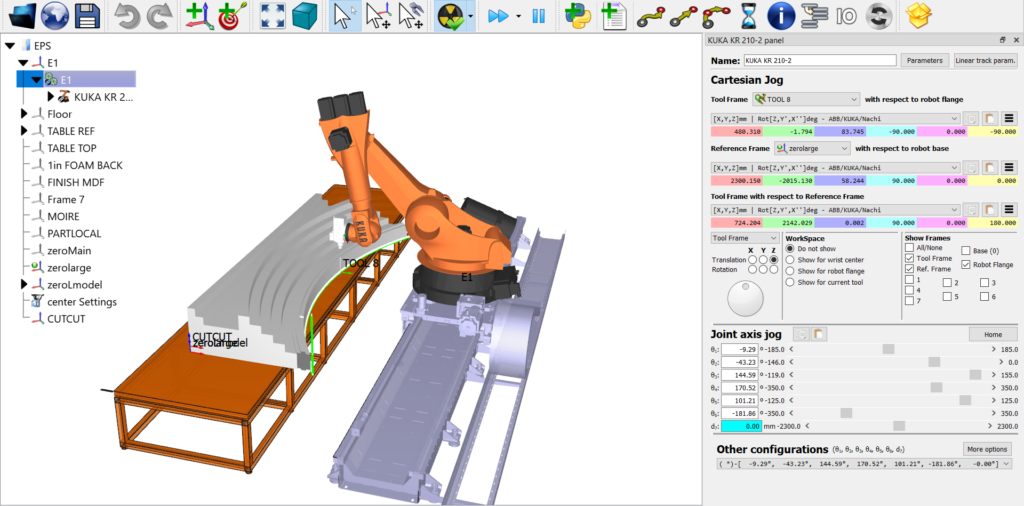This screenshot has height=506, width=1024.
Task: Click the hourglass timing icon
Action: [748, 16]
